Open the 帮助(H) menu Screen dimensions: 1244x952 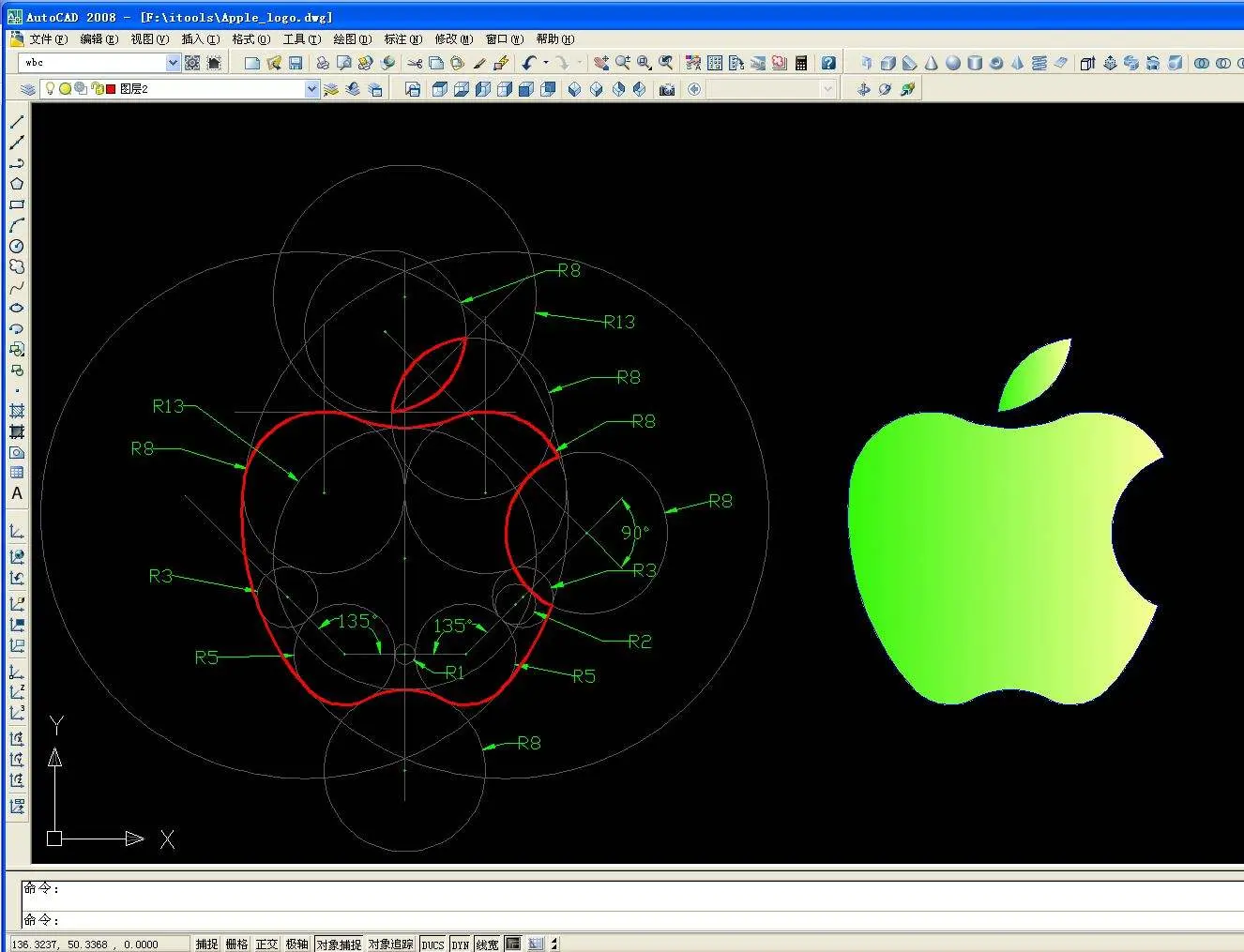point(554,39)
